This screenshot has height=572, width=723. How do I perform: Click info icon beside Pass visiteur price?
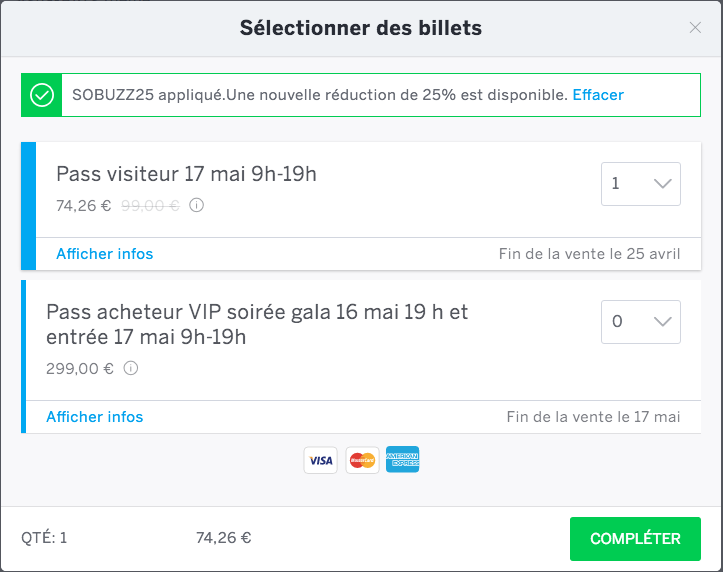(196, 205)
